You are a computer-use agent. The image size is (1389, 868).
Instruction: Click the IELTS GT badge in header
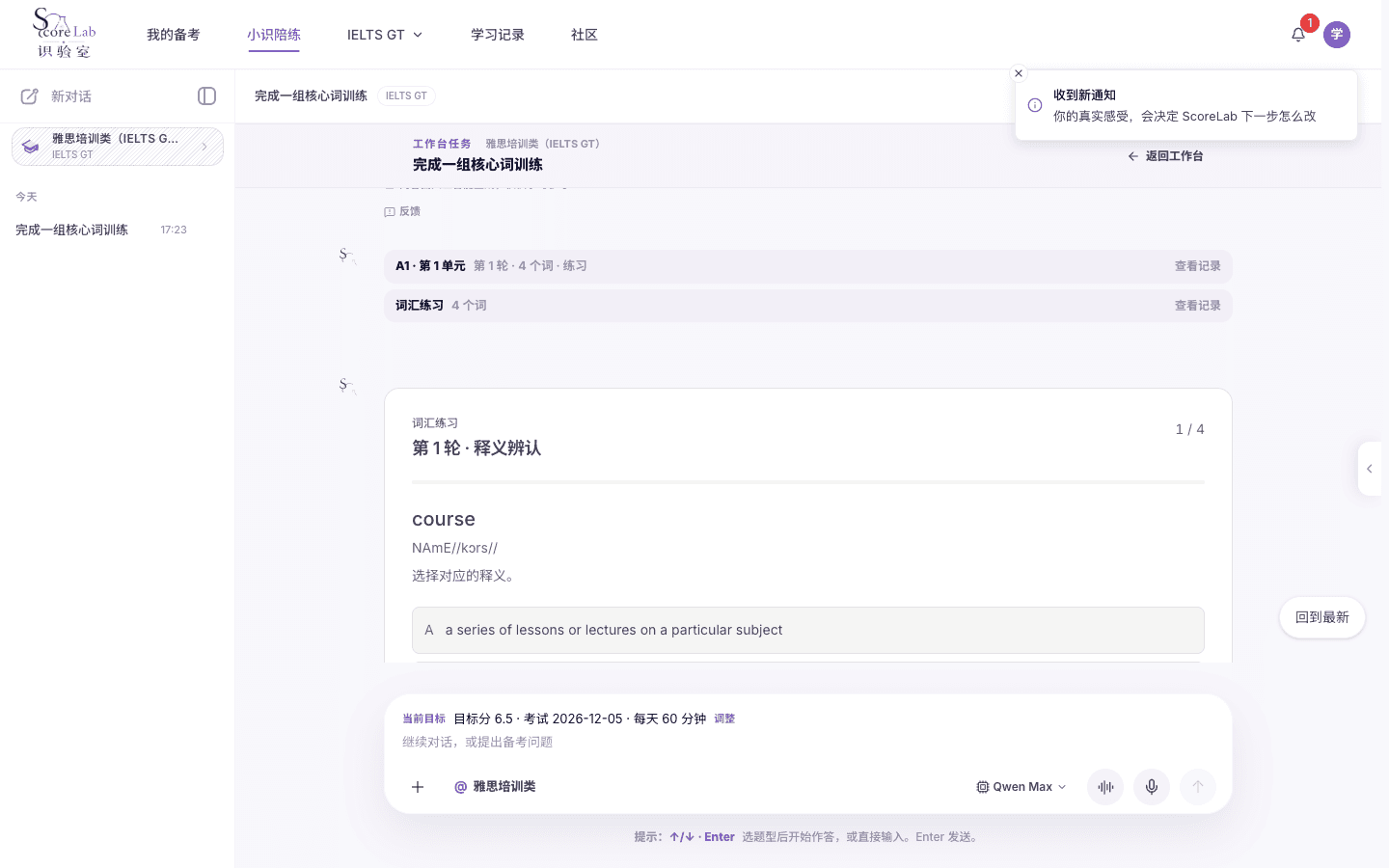(406, 95)
